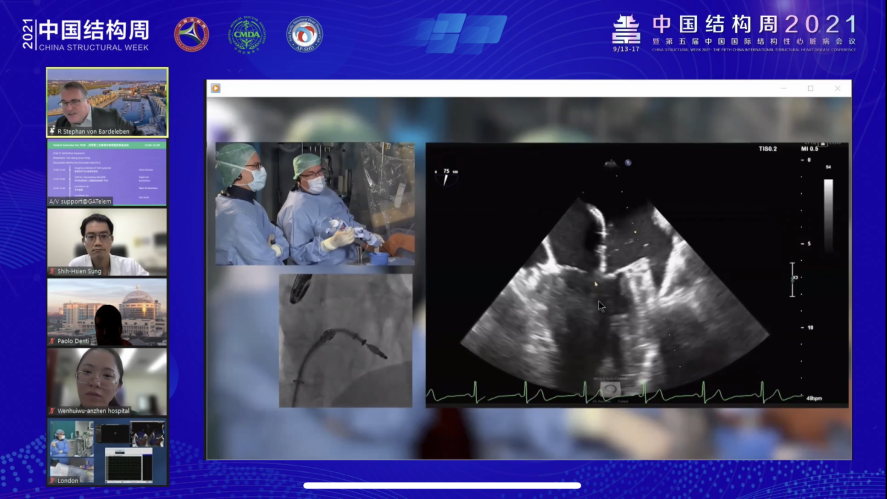Minimize the video player window
Image resolution: width=887 pixels, height=499 pixels.
[783, 88]
